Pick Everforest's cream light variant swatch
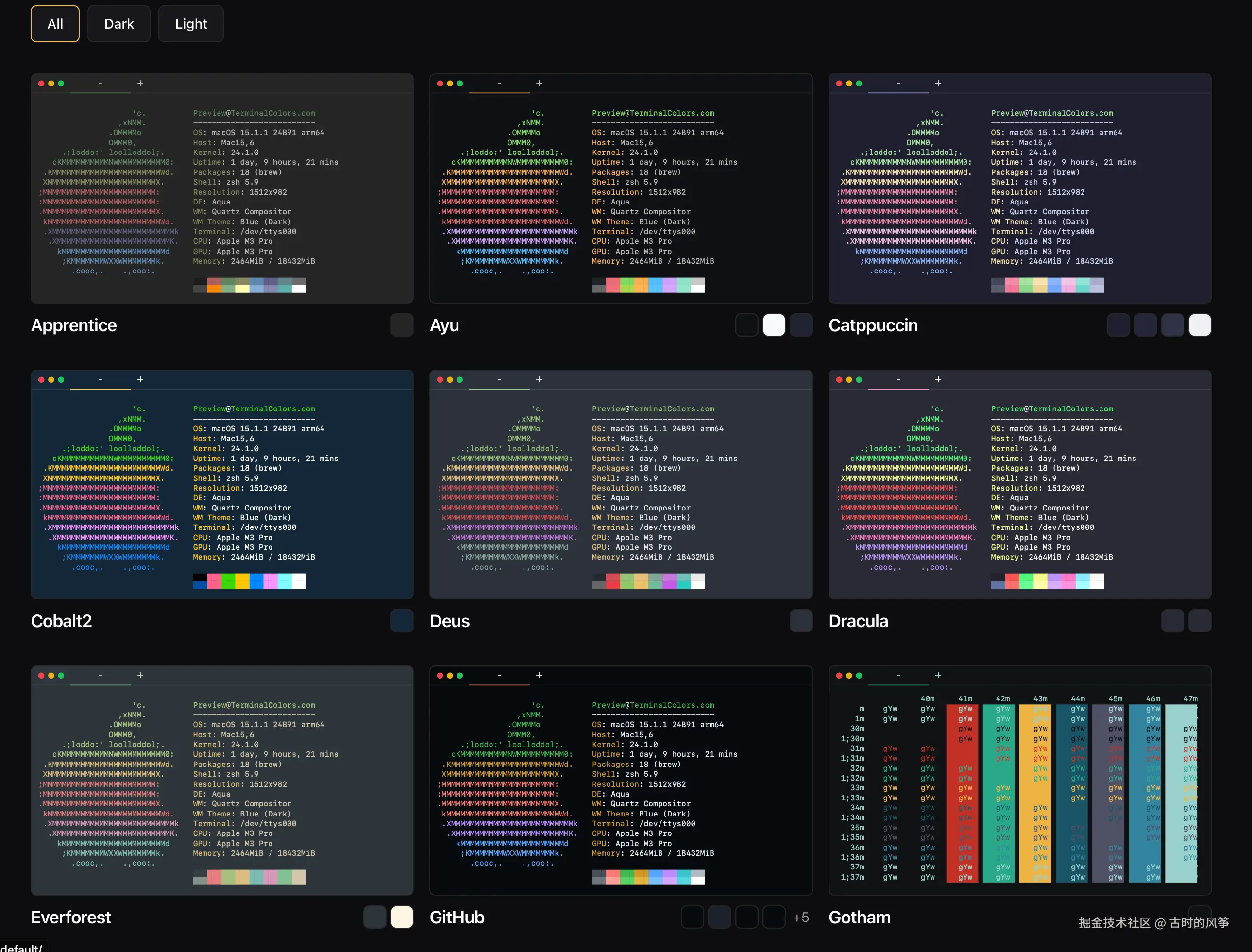The width and height of the screenshot is (1252, 952). click(402, 917)
